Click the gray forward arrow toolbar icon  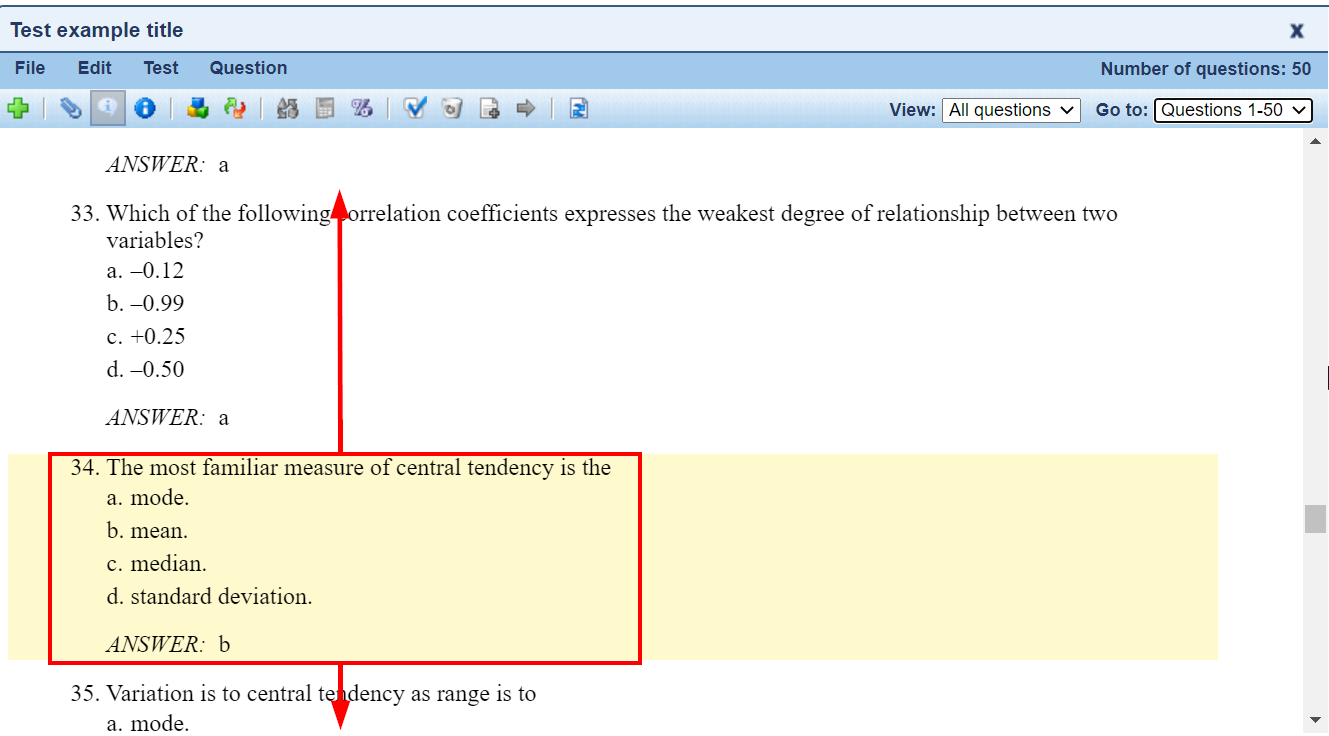pos(527,109)
